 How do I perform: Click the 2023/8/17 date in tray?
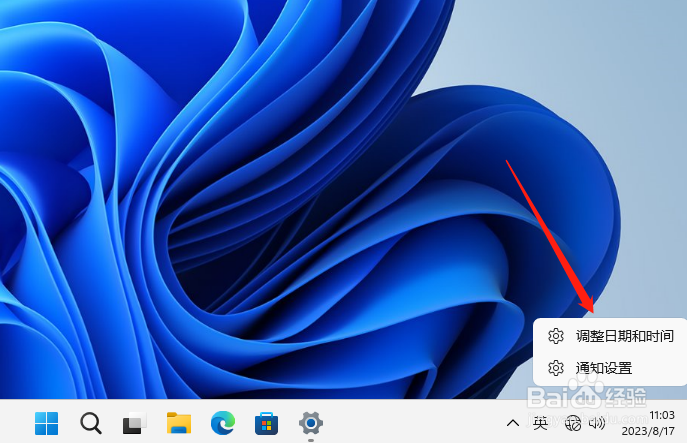click(648, 431)
